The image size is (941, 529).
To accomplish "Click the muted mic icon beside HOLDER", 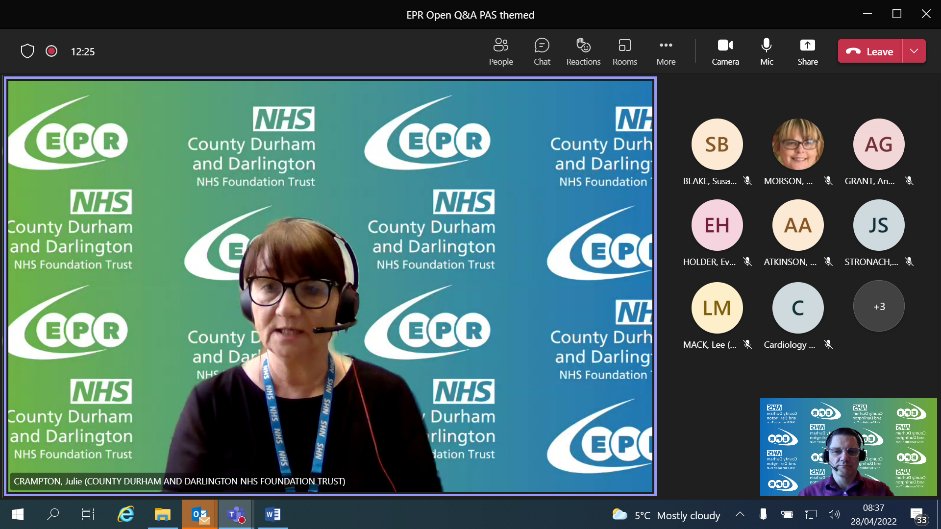I will [747, 261].
